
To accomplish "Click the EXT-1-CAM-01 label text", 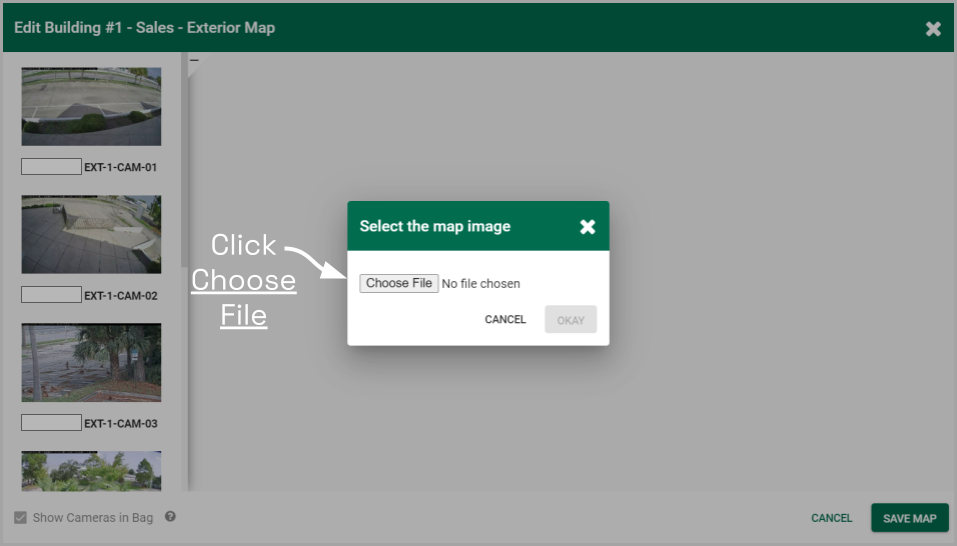I will tap(121, 167).
